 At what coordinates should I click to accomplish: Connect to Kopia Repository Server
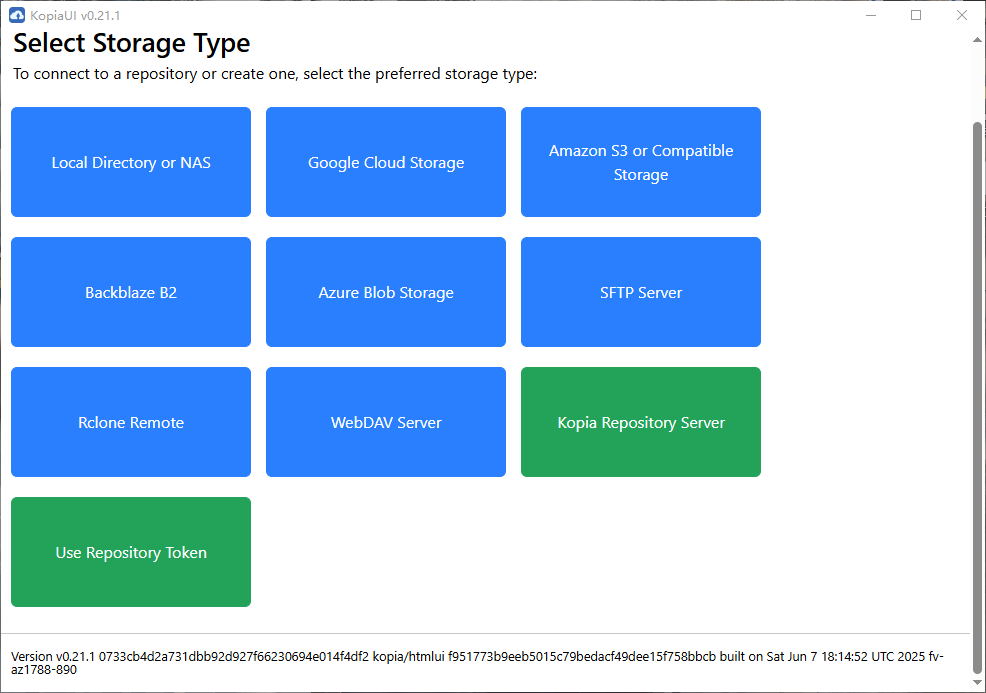point(641,422)
